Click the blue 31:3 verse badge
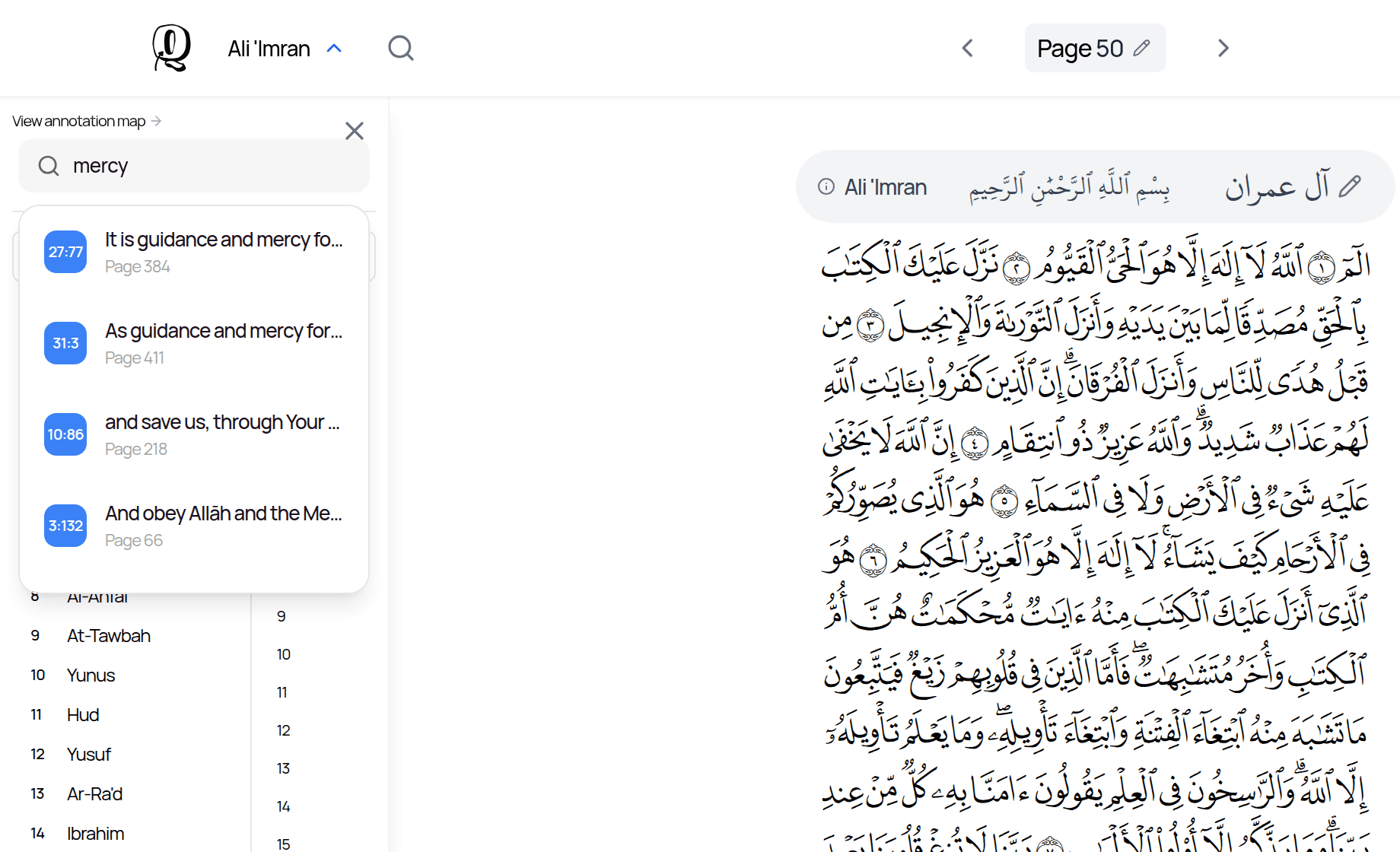 (x=65, y=343)
